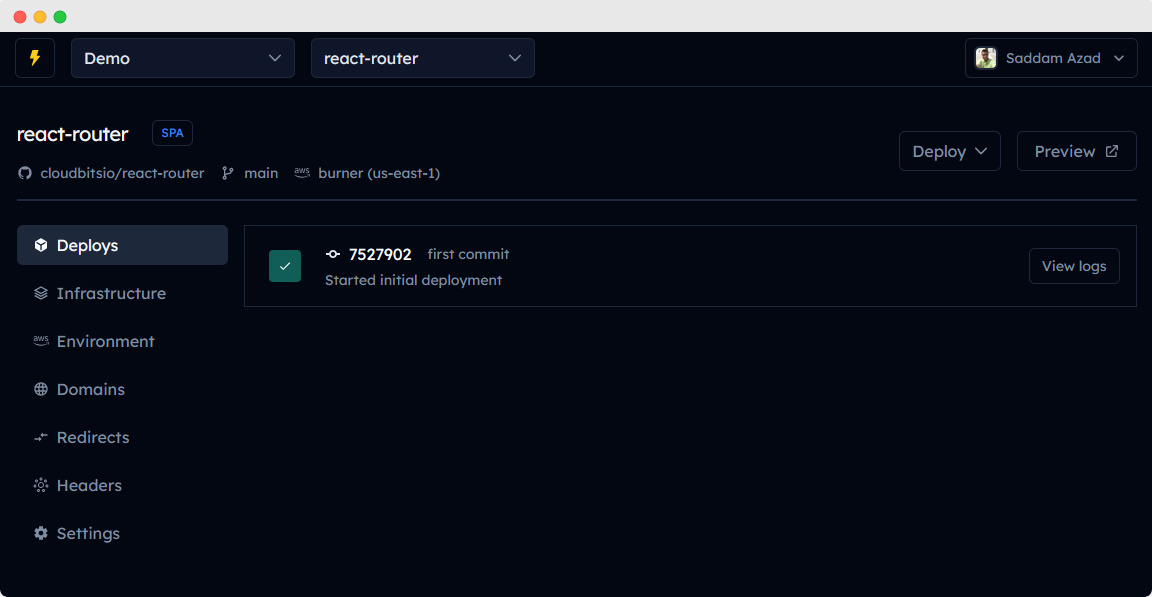
Task: Click the globe icon next to Domains
Action: [x=40, y=389]
